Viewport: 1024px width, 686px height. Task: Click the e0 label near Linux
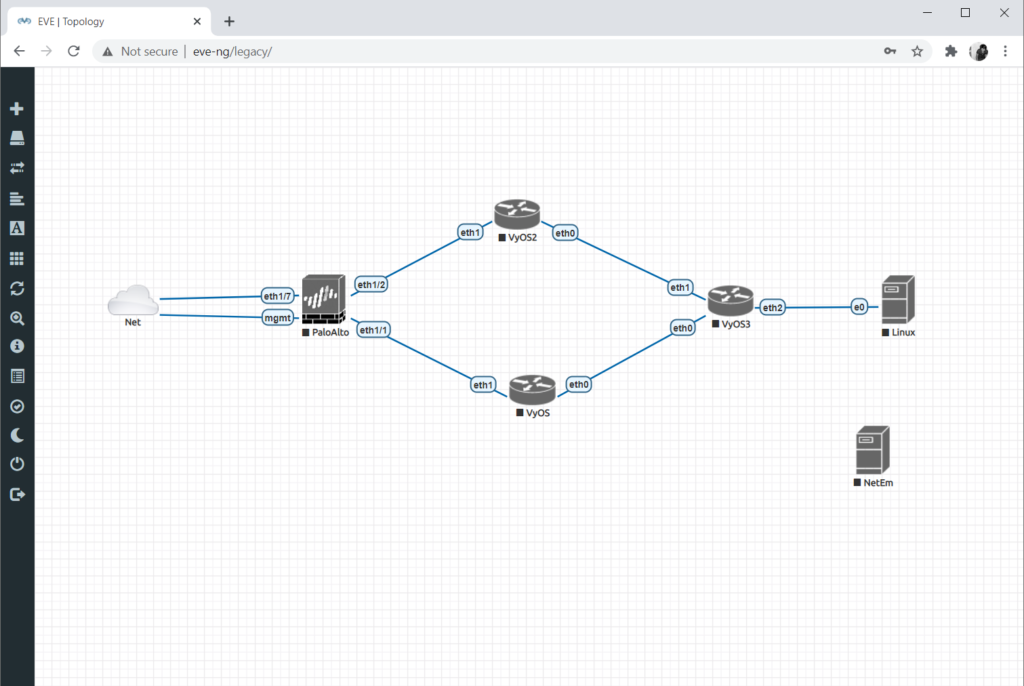pos(859,307)
